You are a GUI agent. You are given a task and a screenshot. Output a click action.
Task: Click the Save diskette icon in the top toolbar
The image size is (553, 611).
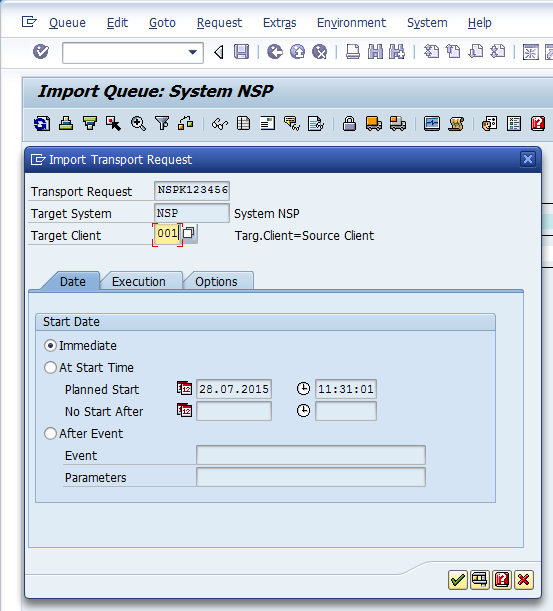[241, 51]
